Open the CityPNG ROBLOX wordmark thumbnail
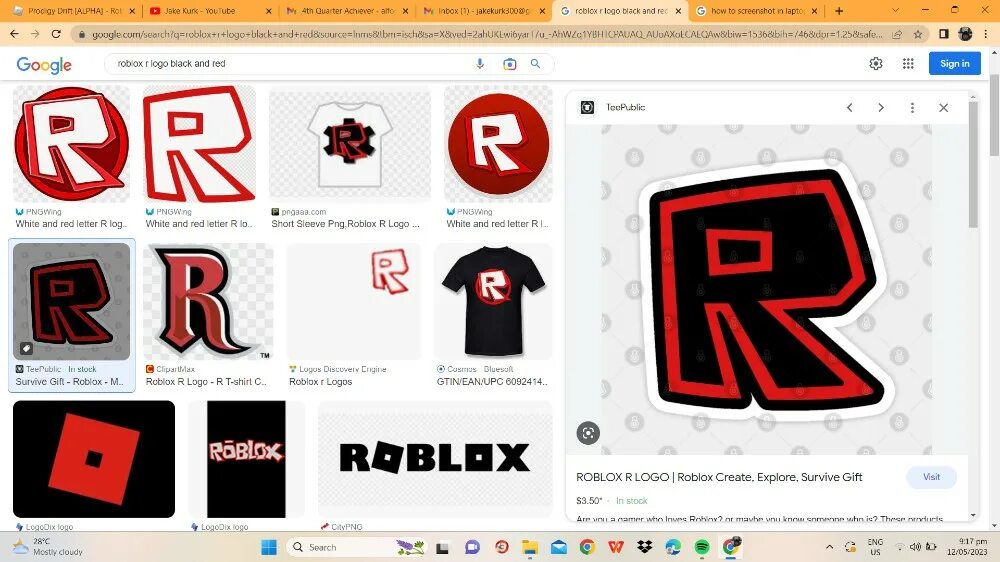This screenshot has width=1000, height=562. [435, 459]
